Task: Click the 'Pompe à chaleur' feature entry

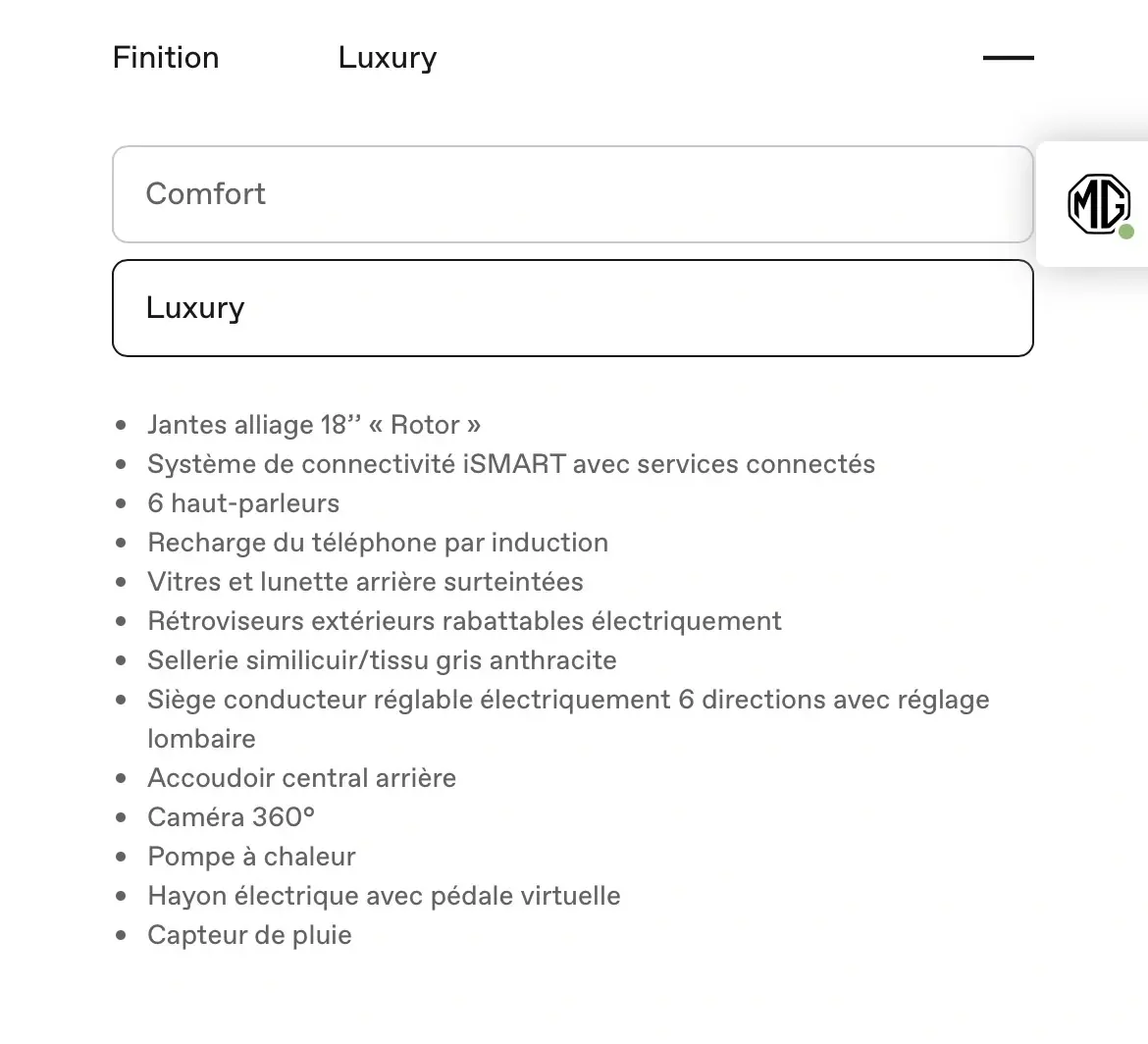Action: (251, 856)
